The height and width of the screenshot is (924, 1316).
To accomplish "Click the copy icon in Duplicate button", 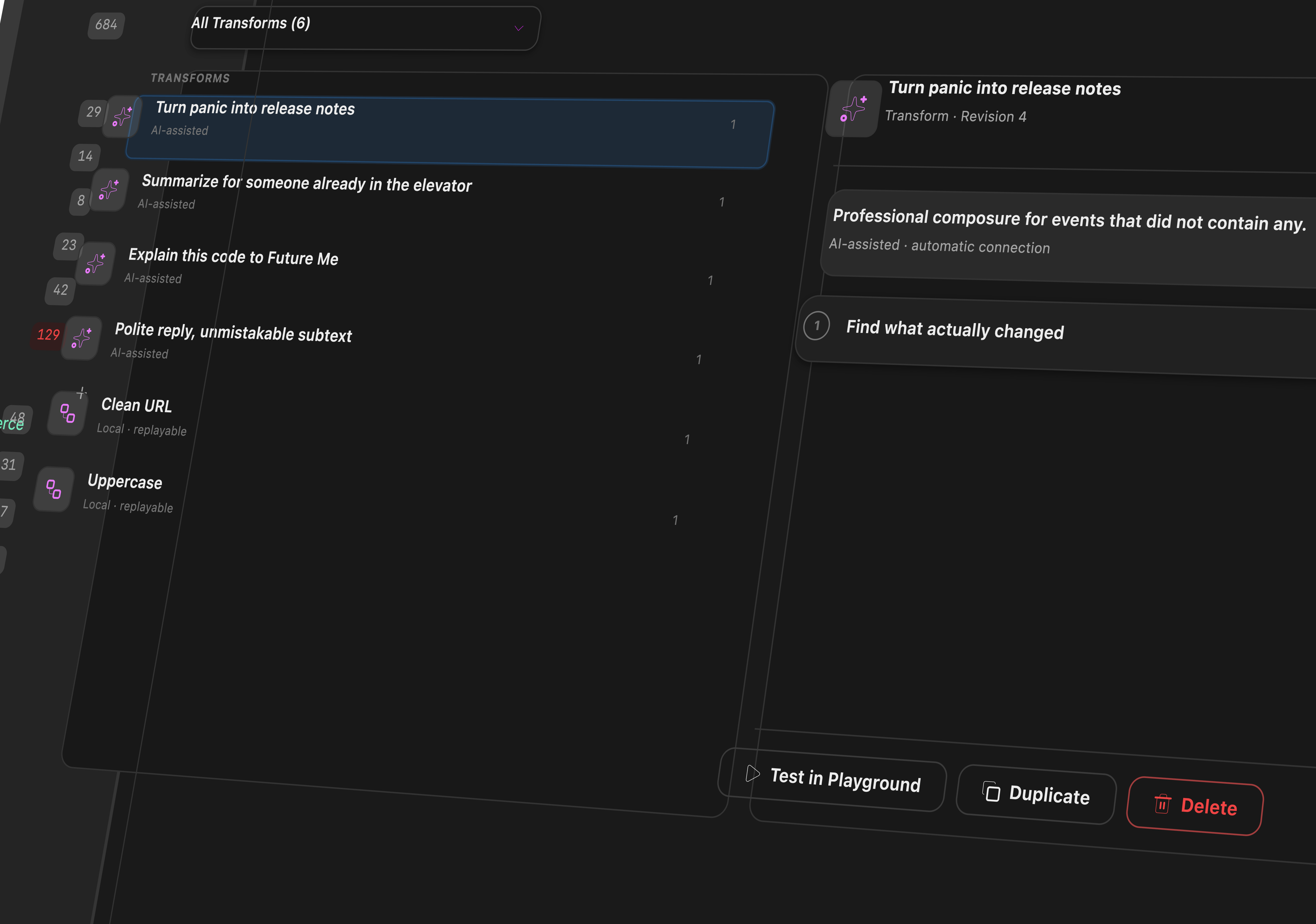I will (992, 792).
